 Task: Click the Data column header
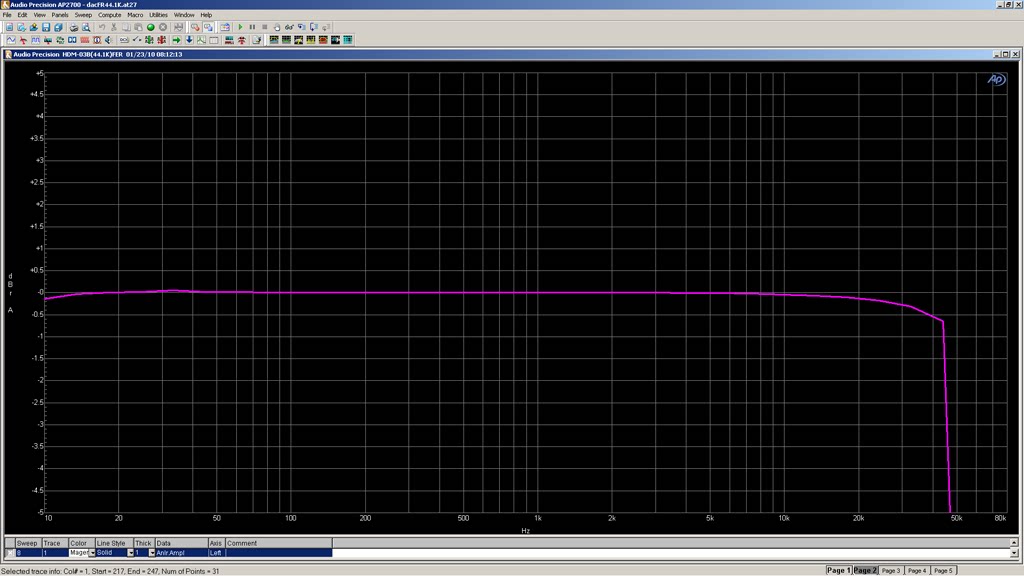tap(181, 543)
